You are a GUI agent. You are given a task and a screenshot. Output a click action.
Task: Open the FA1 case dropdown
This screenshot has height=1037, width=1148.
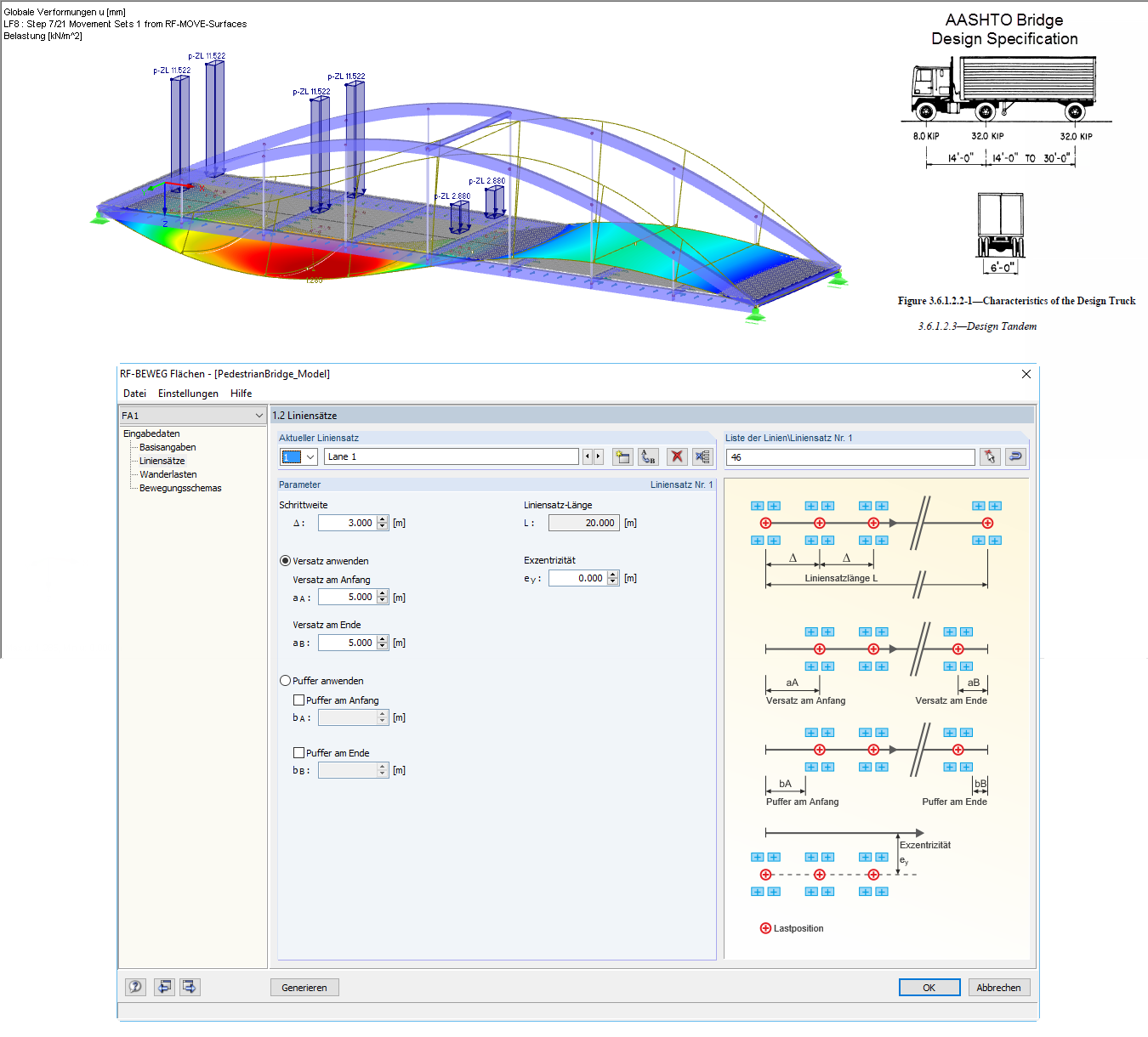point(259,416)
